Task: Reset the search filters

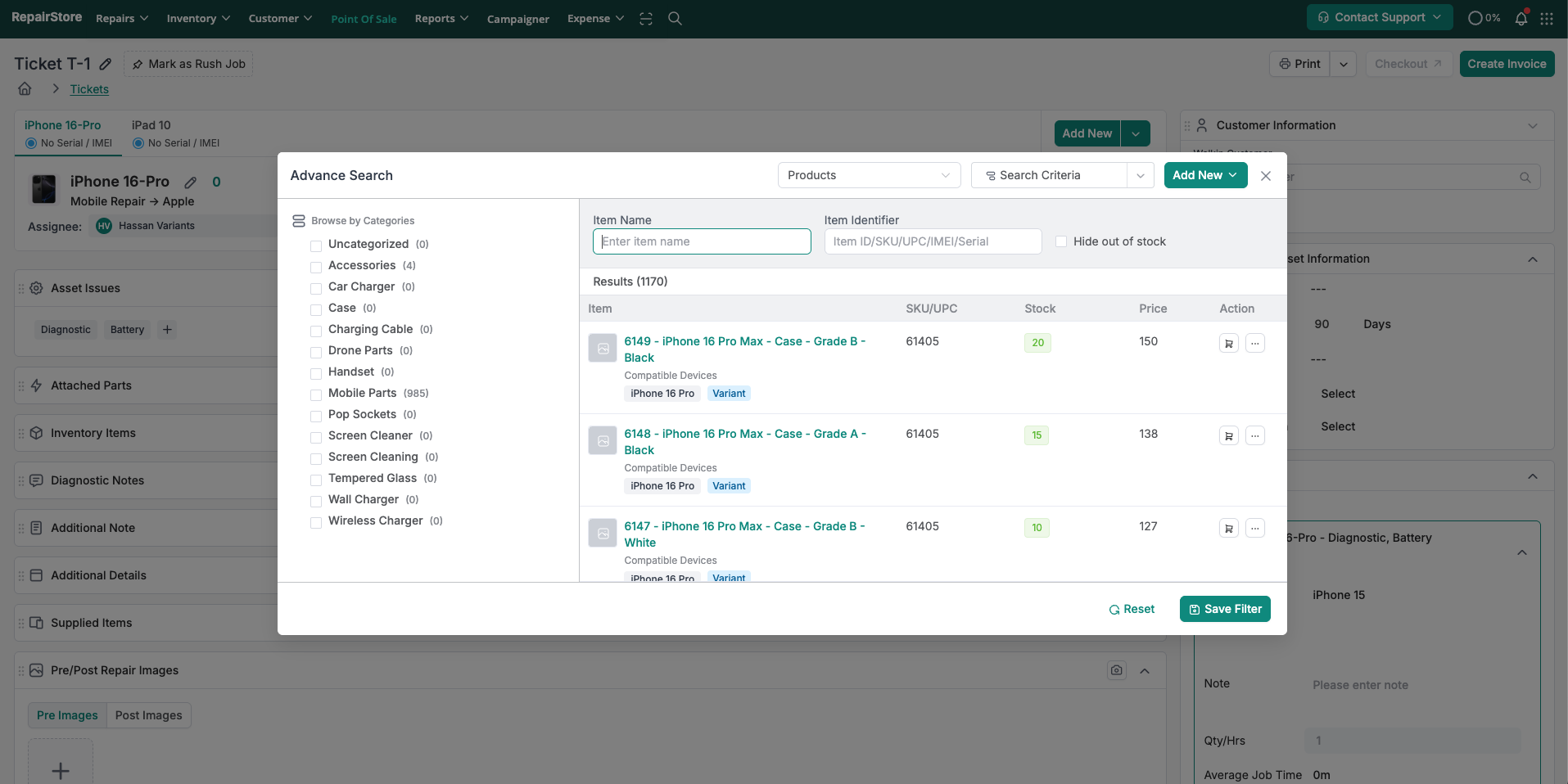Action: click(x=1132, y=609)
